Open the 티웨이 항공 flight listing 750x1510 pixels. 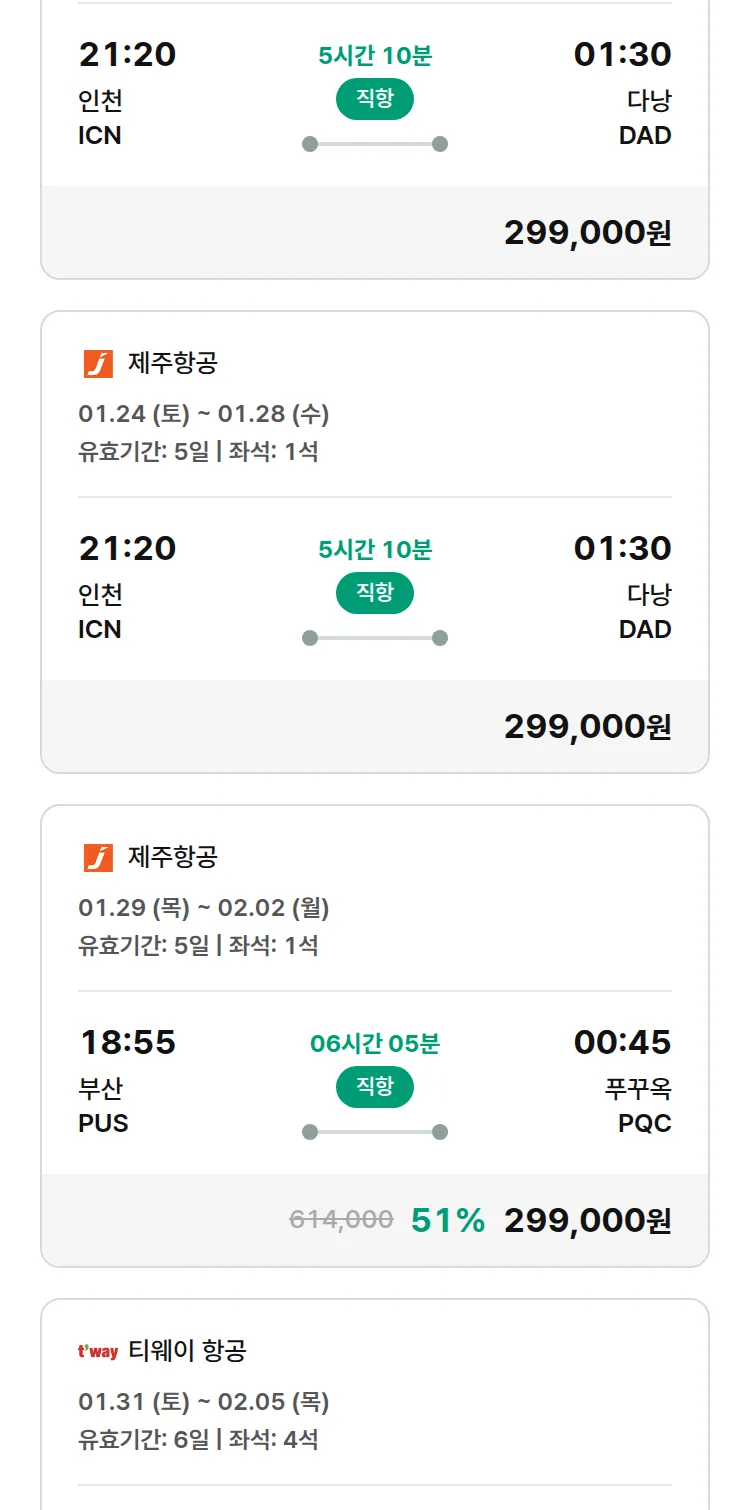(187, 1352)
